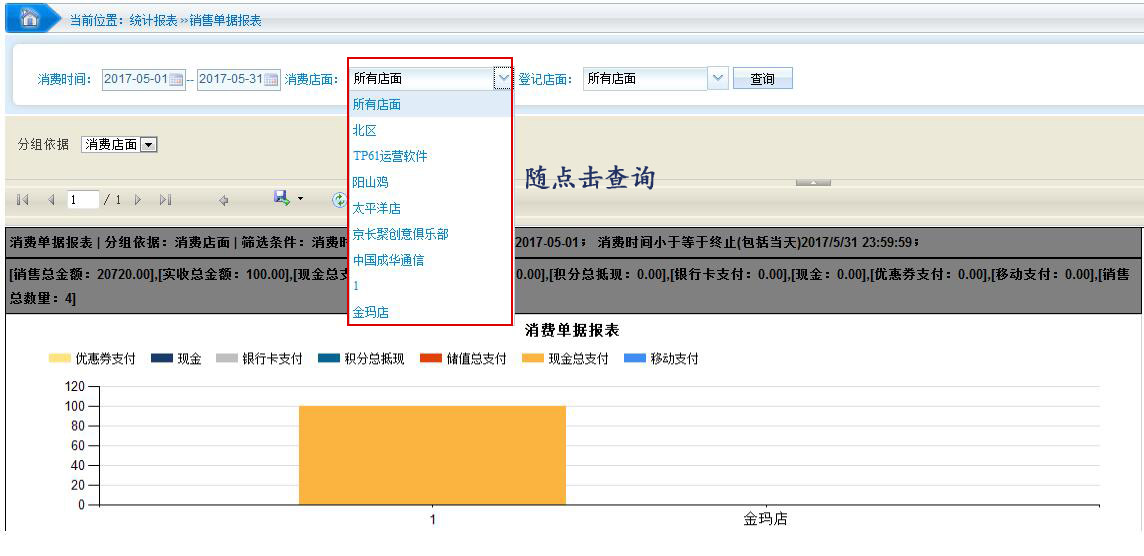
Task: Collapse the 消费店面 dropdown arrow
Action: tap(502, 78)
